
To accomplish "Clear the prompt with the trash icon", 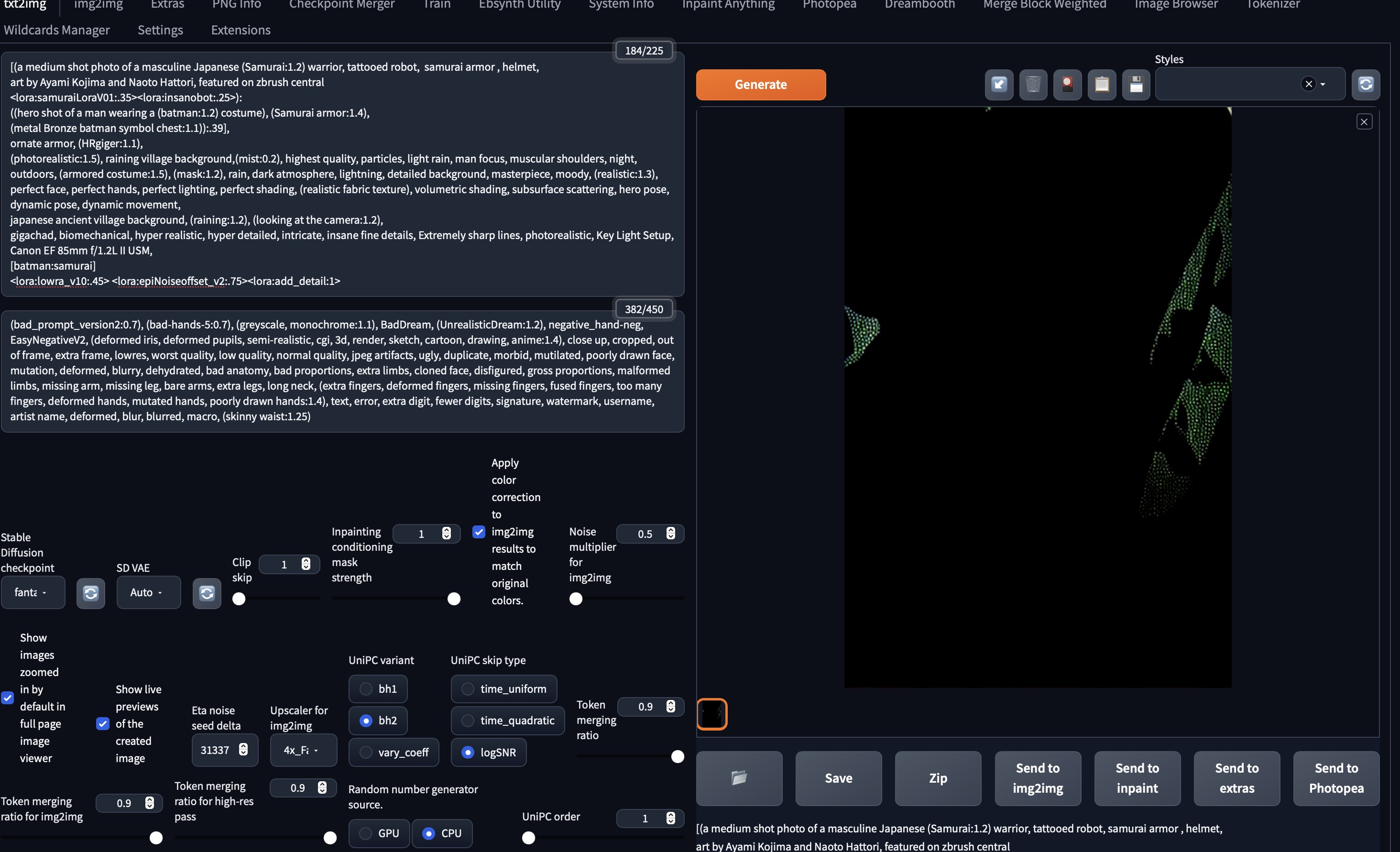I will pyautogui.click(x=1033, y=84).
